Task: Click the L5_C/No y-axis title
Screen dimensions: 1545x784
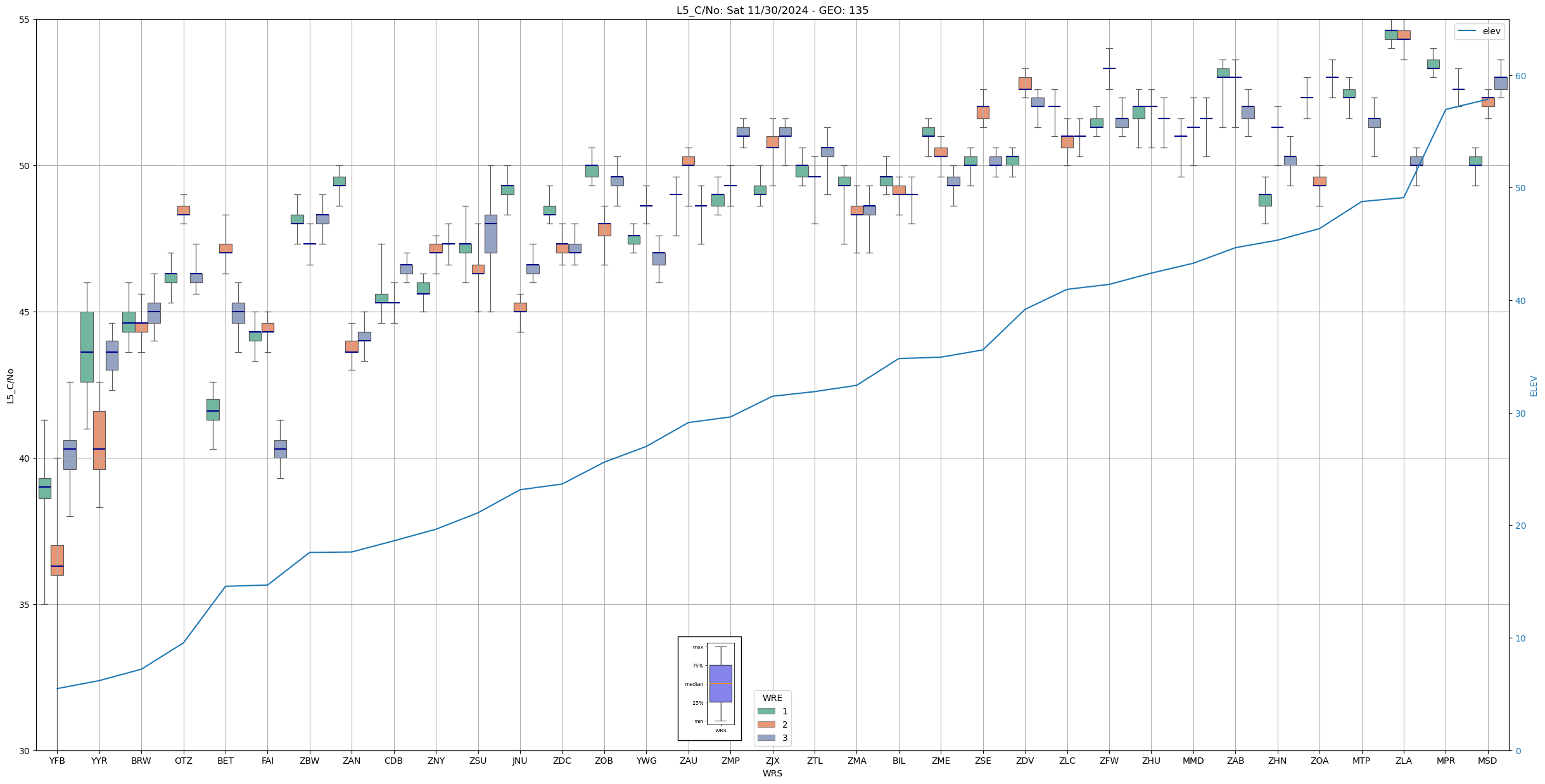Action: [x=10, y=386]
